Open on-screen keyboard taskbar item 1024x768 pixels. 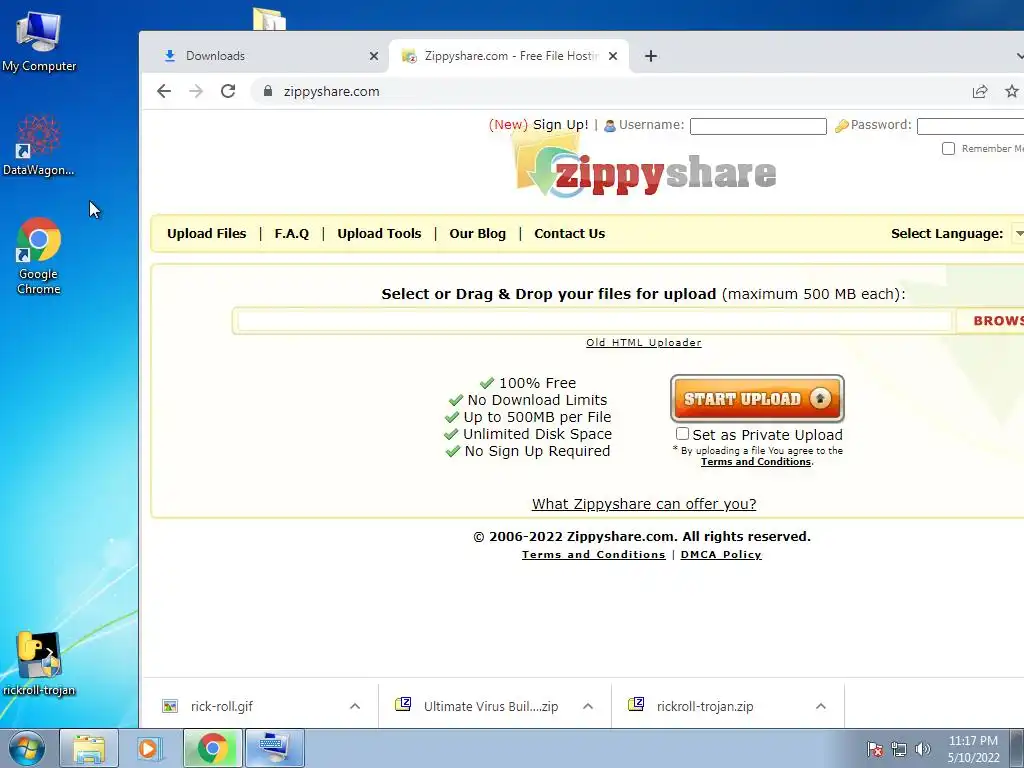[274, 748]
